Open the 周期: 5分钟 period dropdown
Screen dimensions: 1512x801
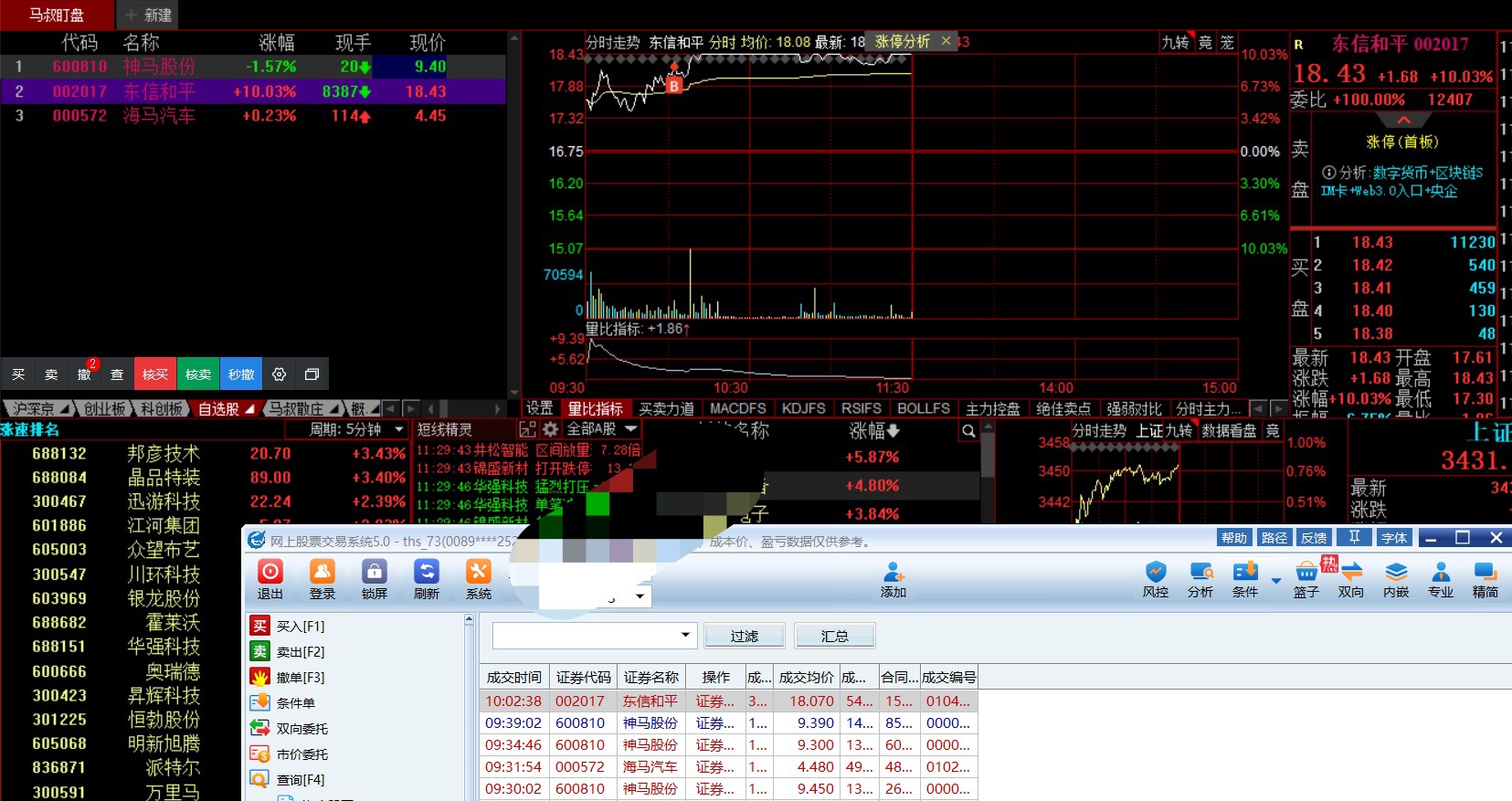[x=346, y=429]
